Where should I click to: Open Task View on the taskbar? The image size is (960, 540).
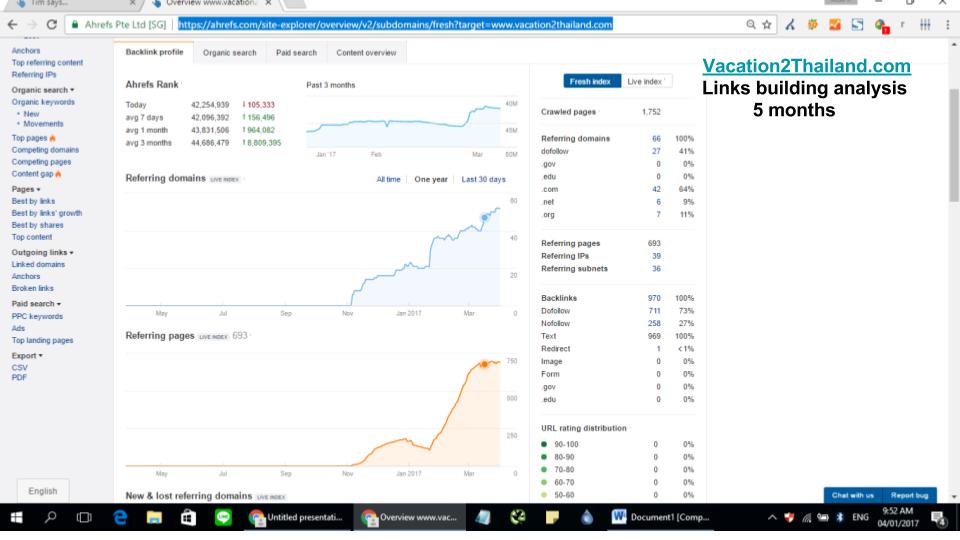pos(84,517)
